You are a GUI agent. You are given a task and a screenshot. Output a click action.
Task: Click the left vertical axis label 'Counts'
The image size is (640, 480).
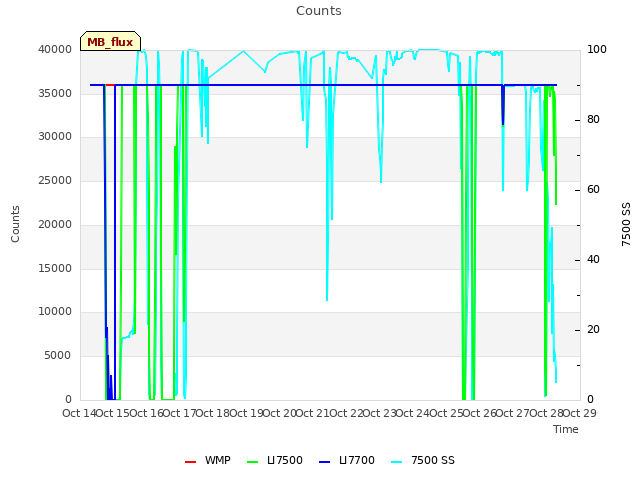tap(15, 224)
